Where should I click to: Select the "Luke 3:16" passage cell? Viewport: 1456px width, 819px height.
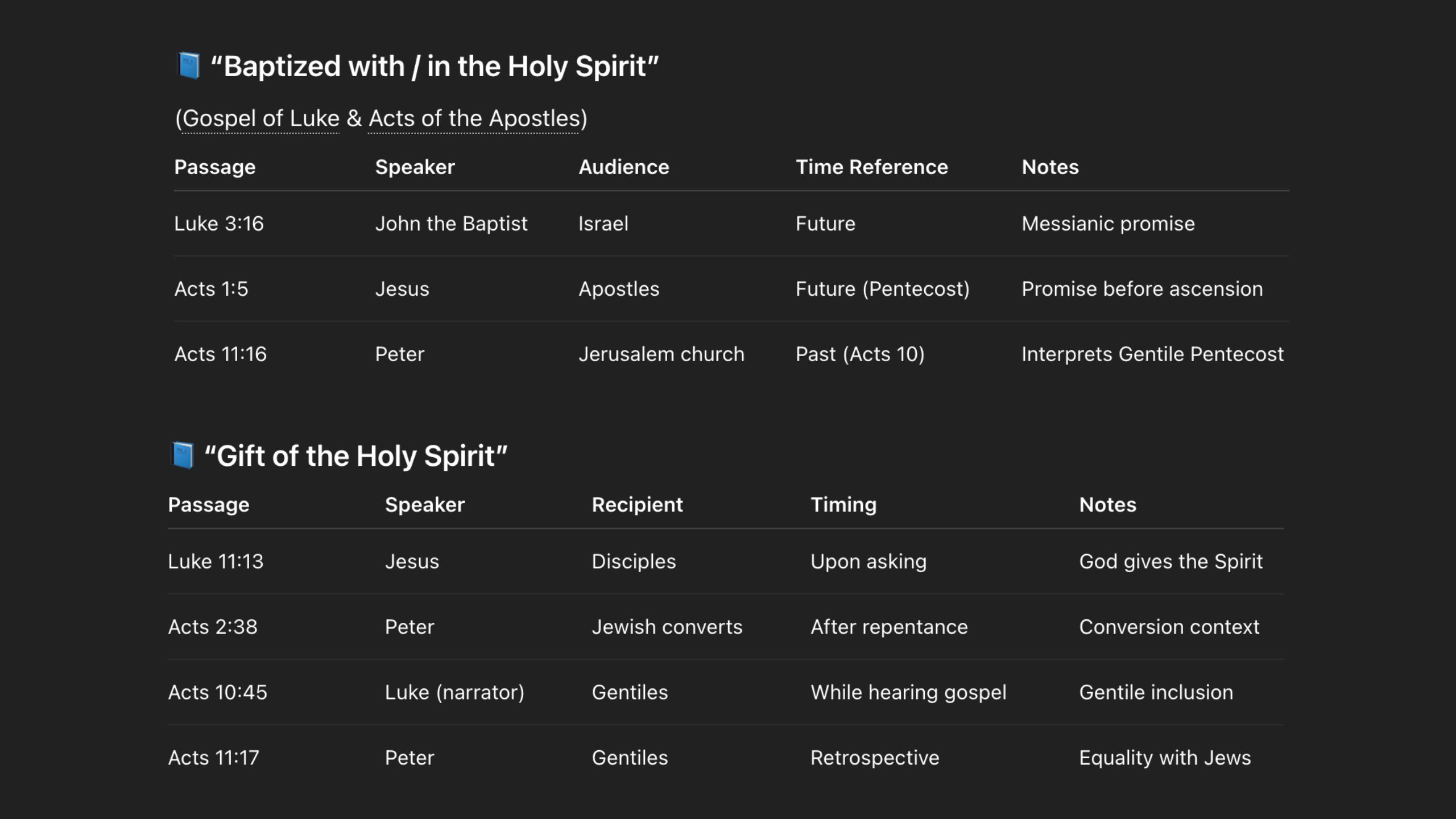point(219,224)
